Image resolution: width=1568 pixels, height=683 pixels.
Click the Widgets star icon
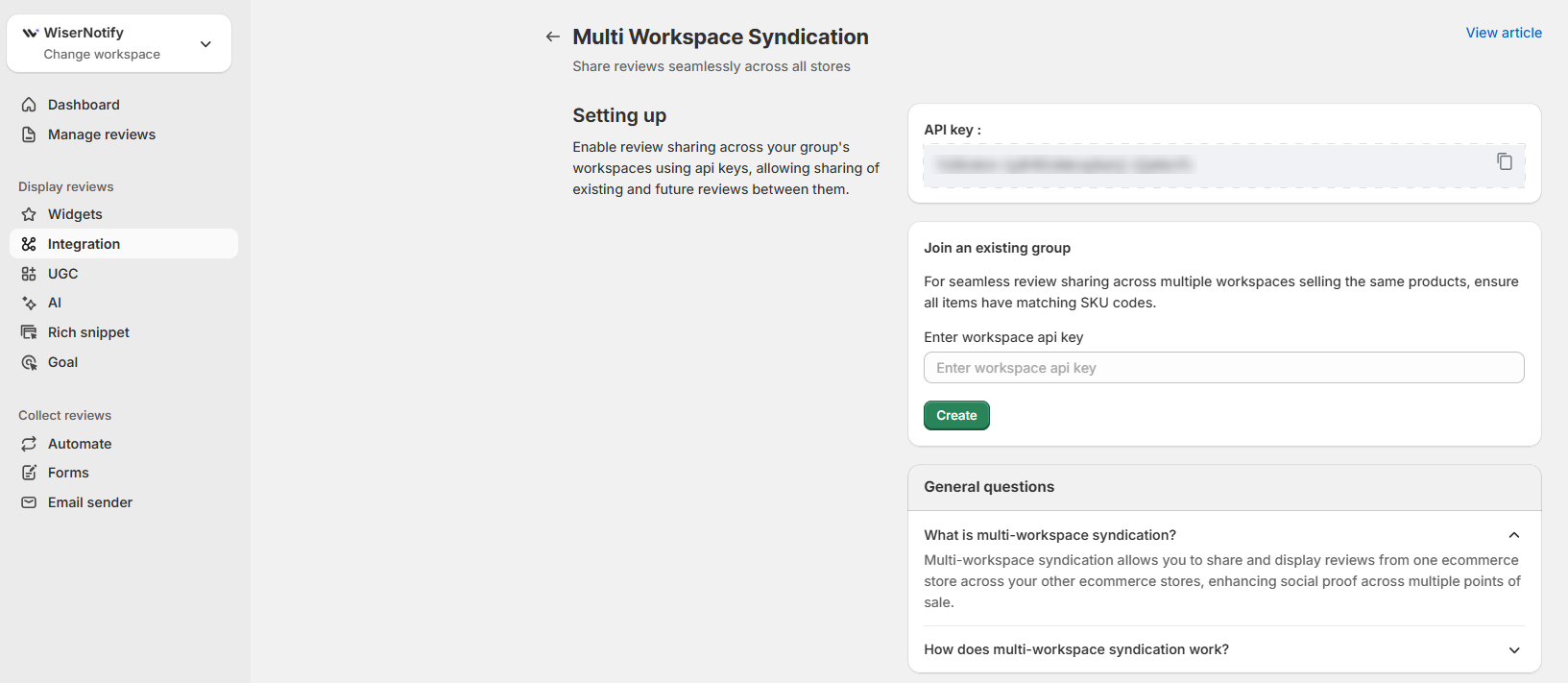tap(29, 214)
